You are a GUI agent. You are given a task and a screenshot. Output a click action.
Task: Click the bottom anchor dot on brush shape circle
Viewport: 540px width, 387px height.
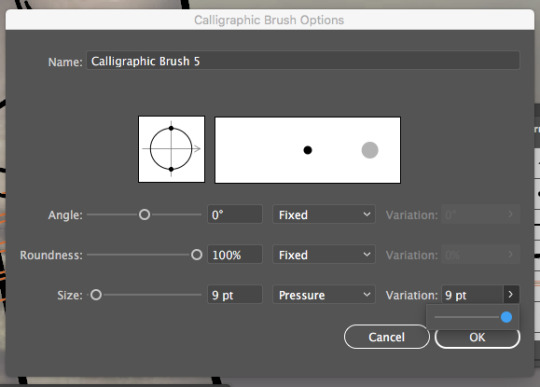click(x=171, y=169)
